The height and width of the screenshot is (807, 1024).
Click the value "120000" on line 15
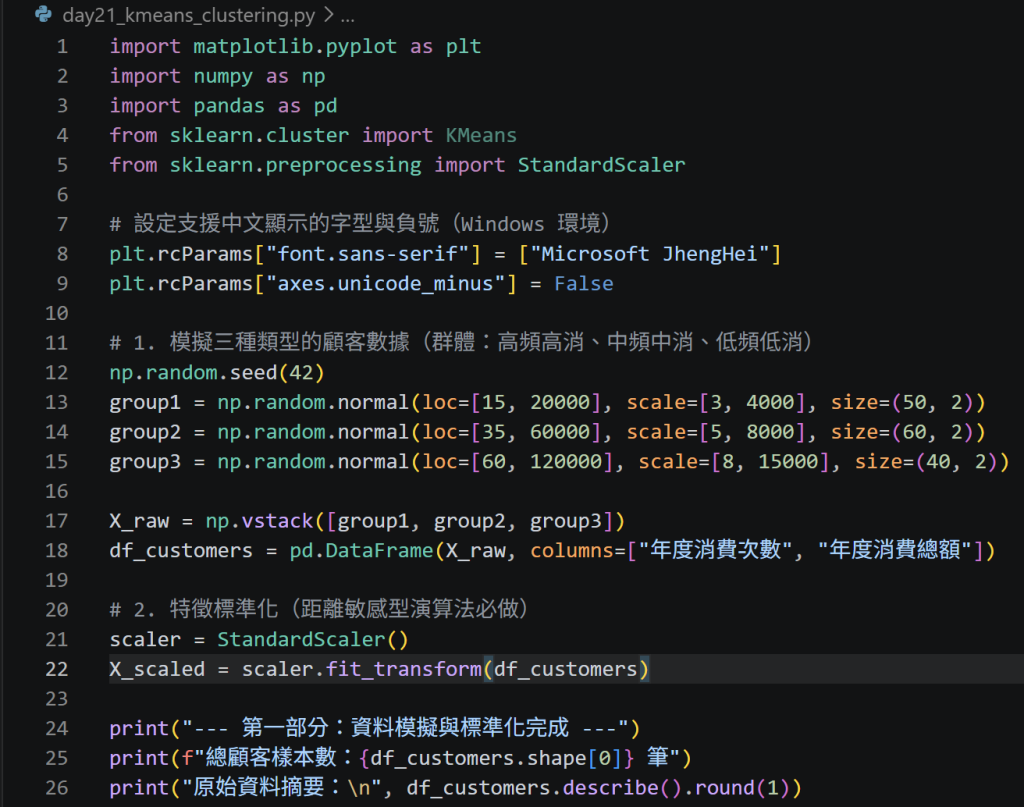(x=566, y=462)
